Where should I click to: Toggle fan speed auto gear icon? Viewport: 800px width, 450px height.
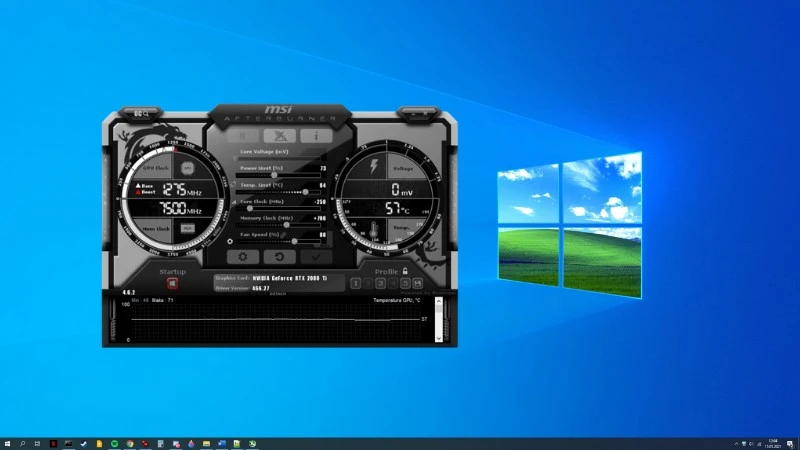click(230, 241)
